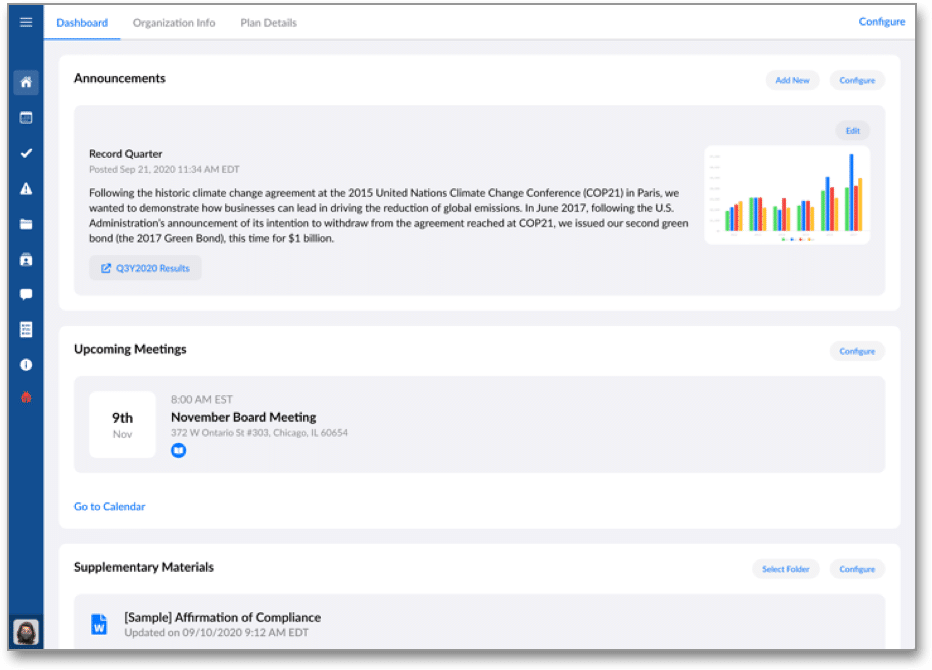Follow the Go to Calendar link

(109, 507)
